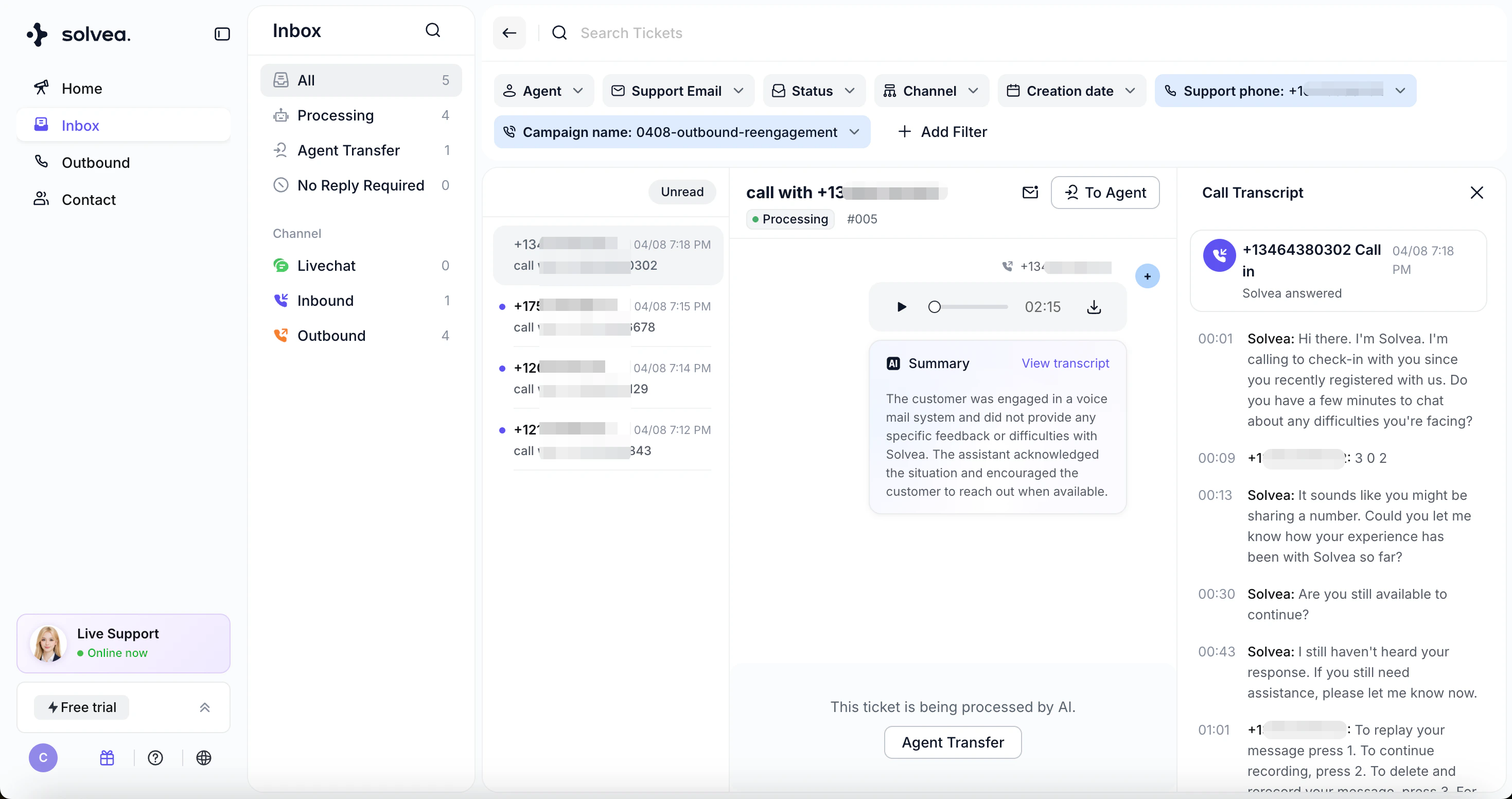
Task: Open the gift rewards icon
Action: tap(107, 758)
